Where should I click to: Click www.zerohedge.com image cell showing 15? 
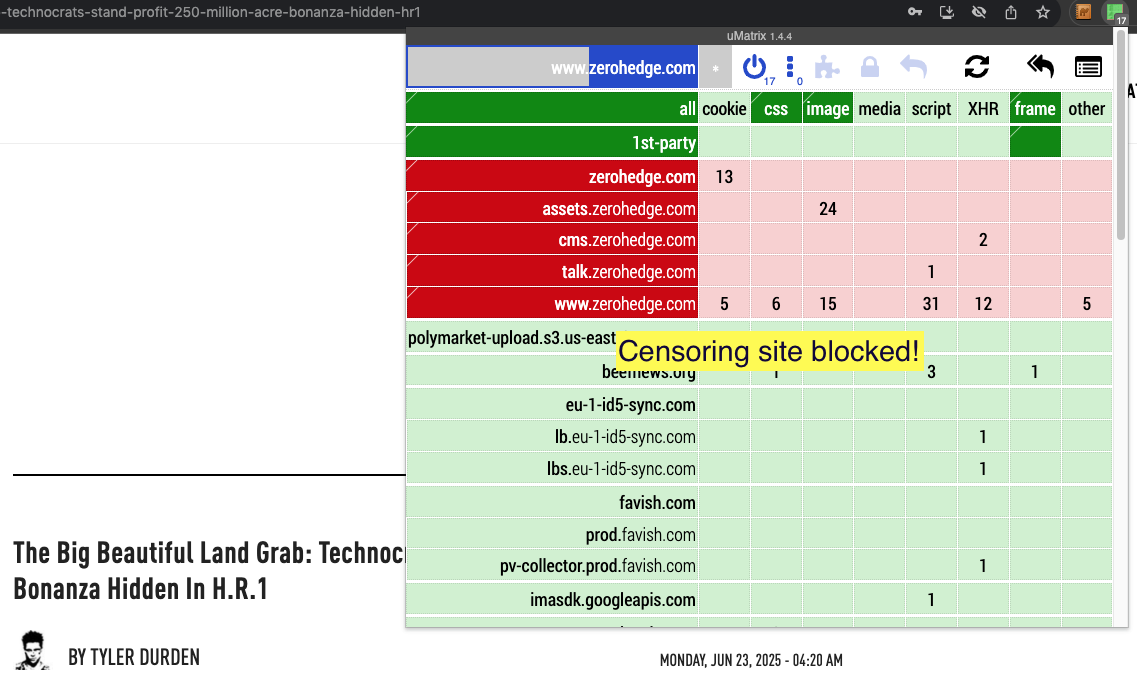828,303
